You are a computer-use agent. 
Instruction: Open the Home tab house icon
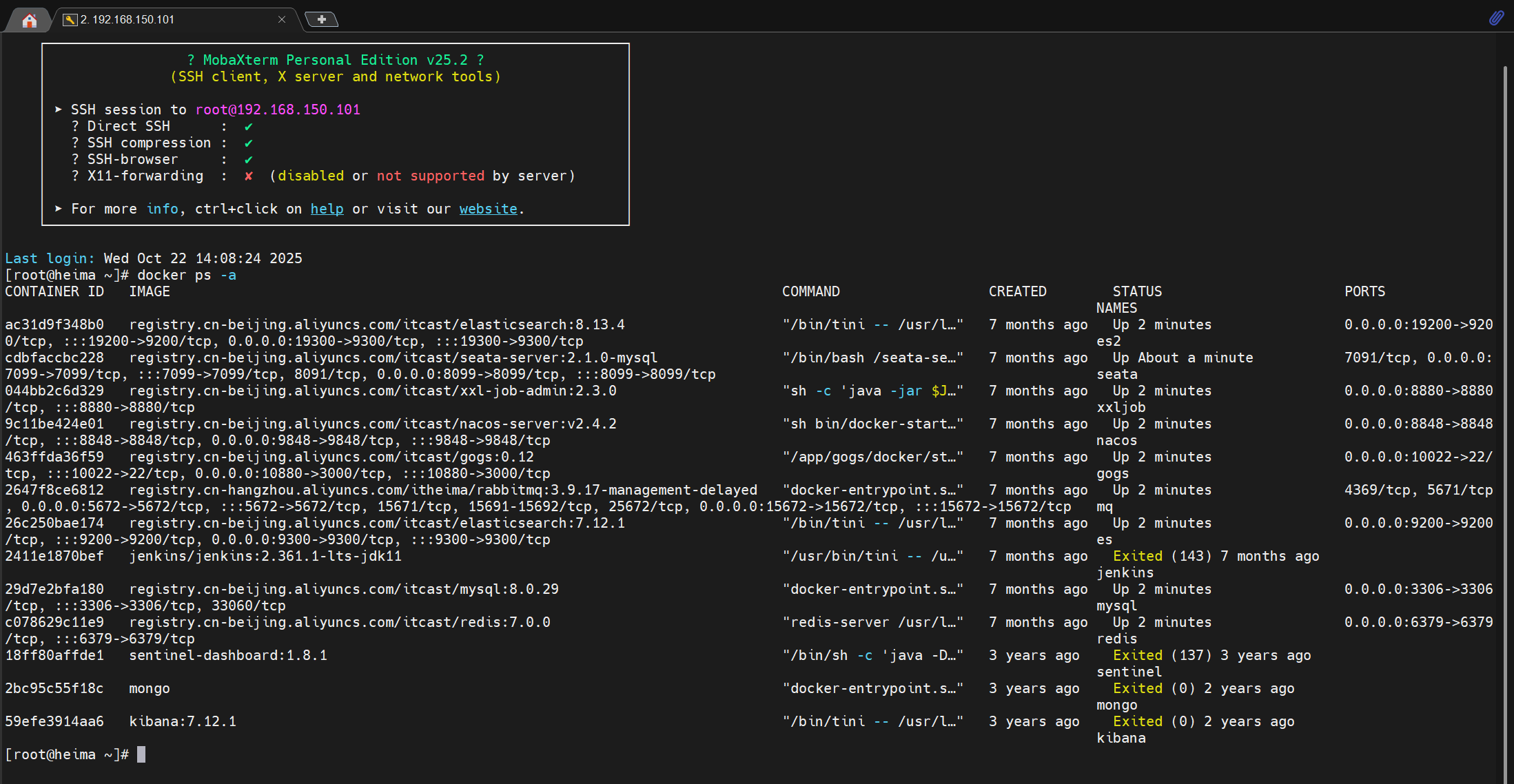pos(29,20)
